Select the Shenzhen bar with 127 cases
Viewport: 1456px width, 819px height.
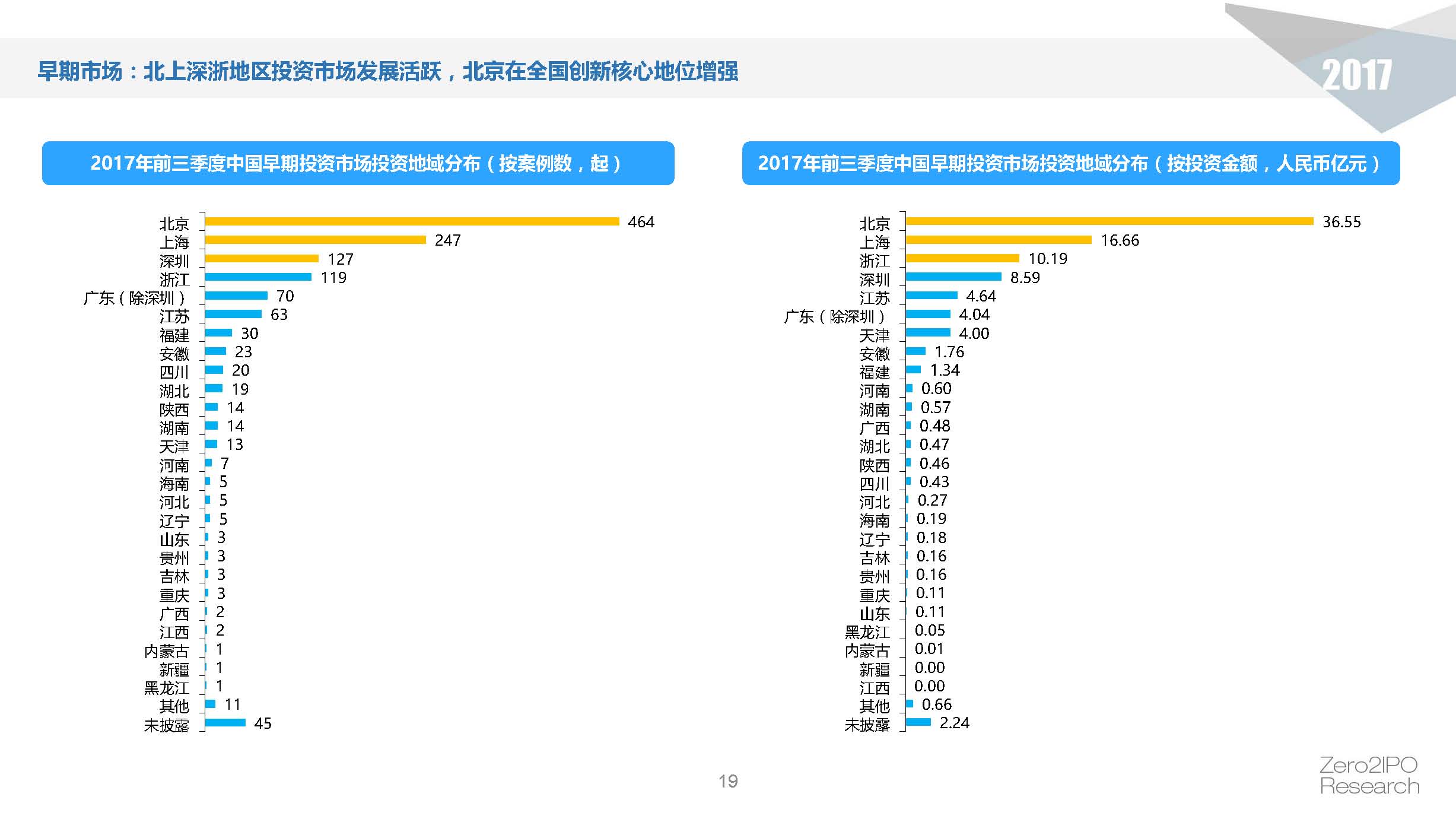262,258
